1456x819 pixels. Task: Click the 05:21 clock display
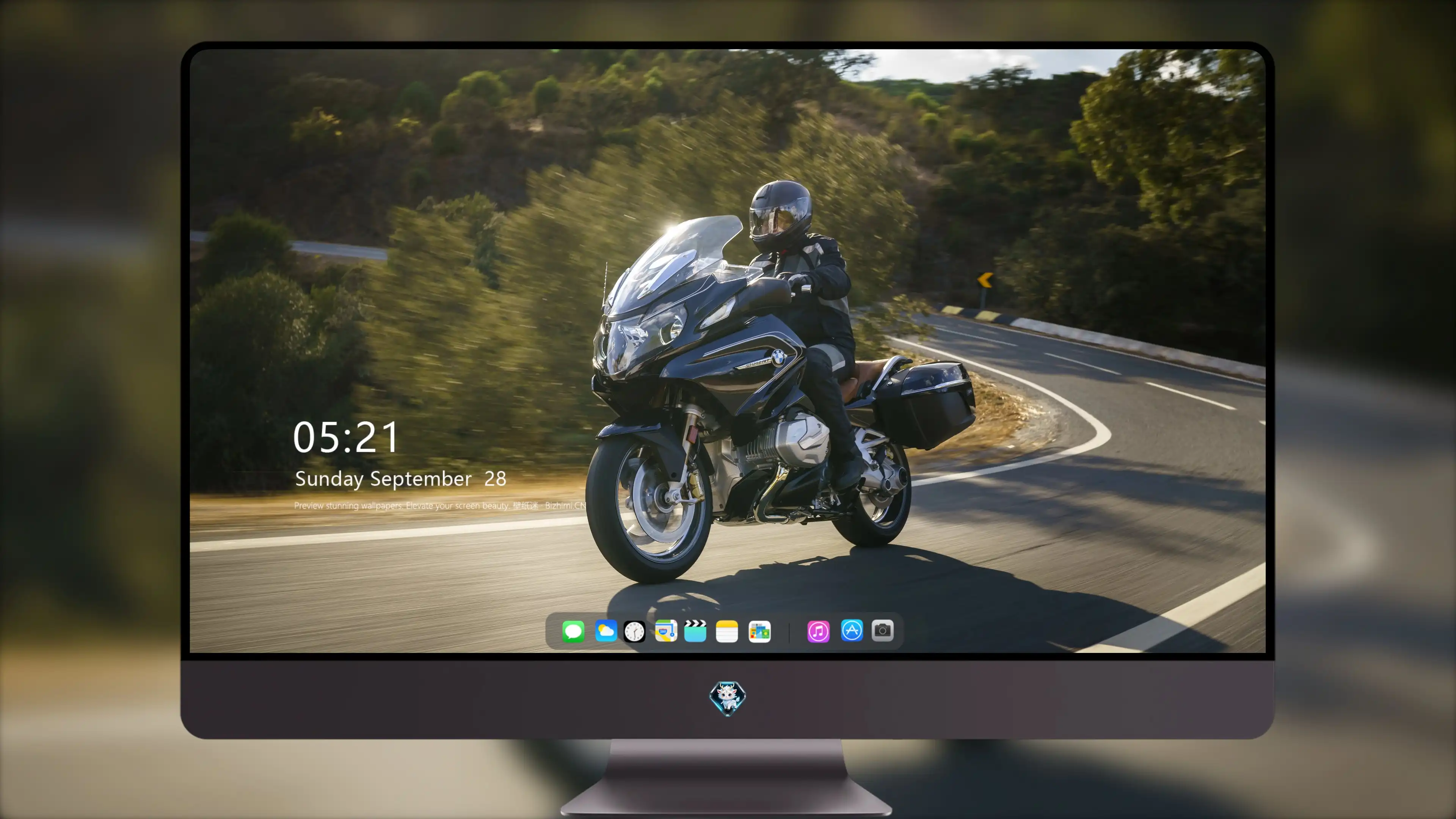[346, 438]
